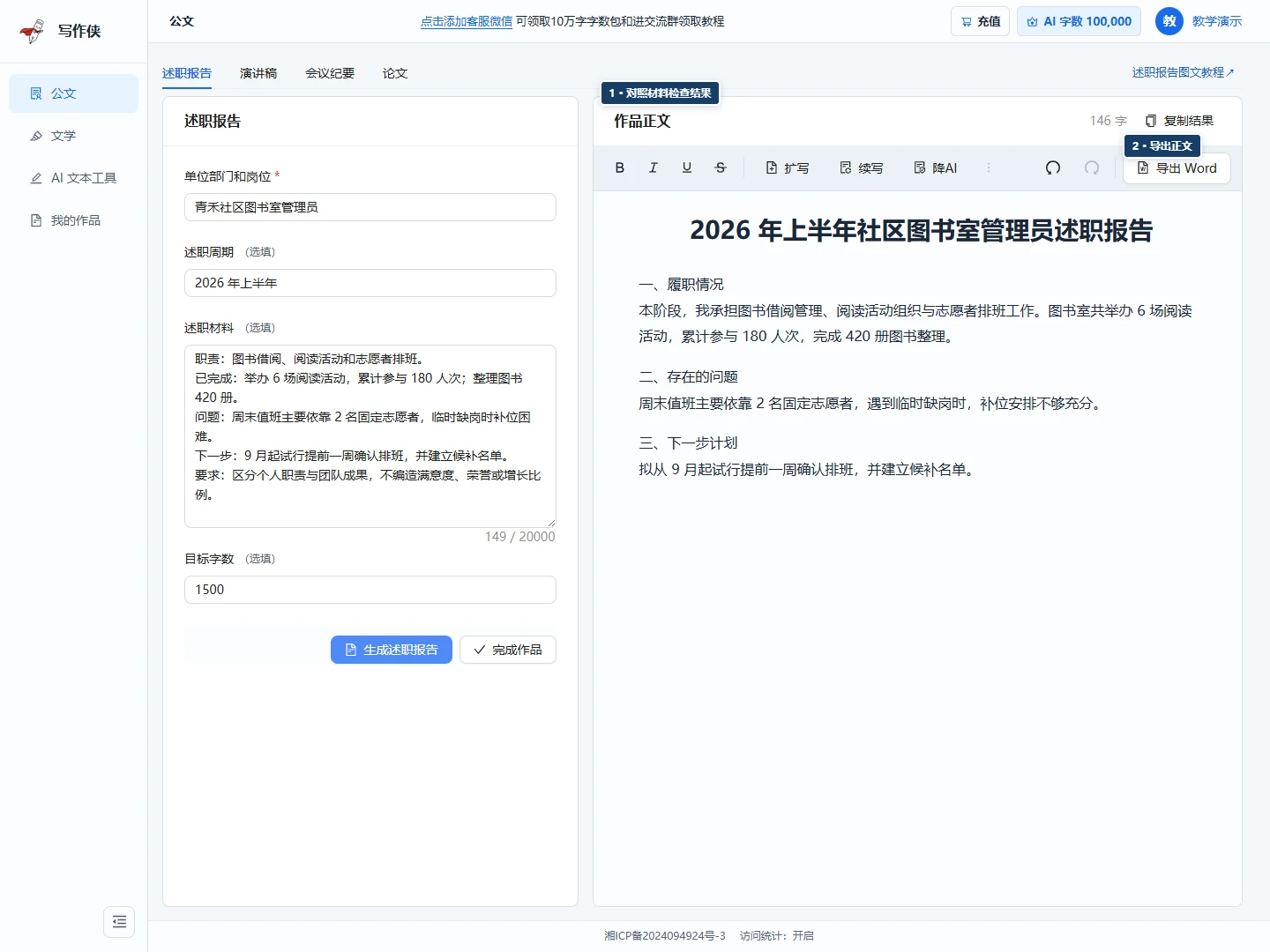Open the 述职报告图文教程 link

click(1184, 72)
